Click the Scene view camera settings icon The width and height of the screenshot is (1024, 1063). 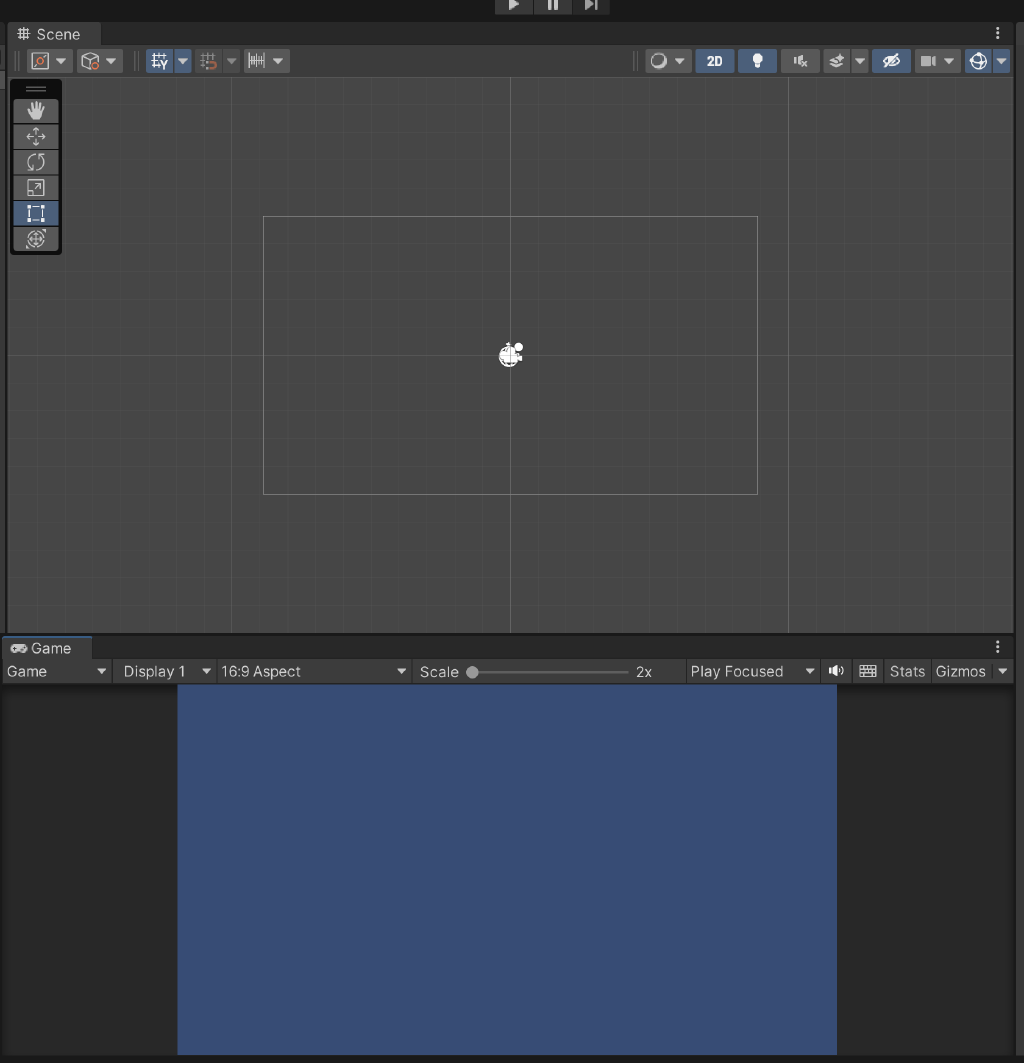pos(928,61)
